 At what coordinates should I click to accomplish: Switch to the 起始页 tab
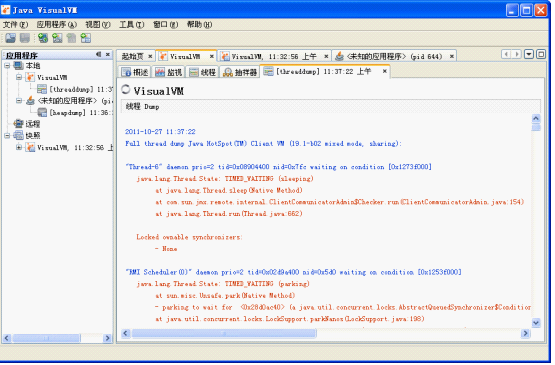point(132,56)
